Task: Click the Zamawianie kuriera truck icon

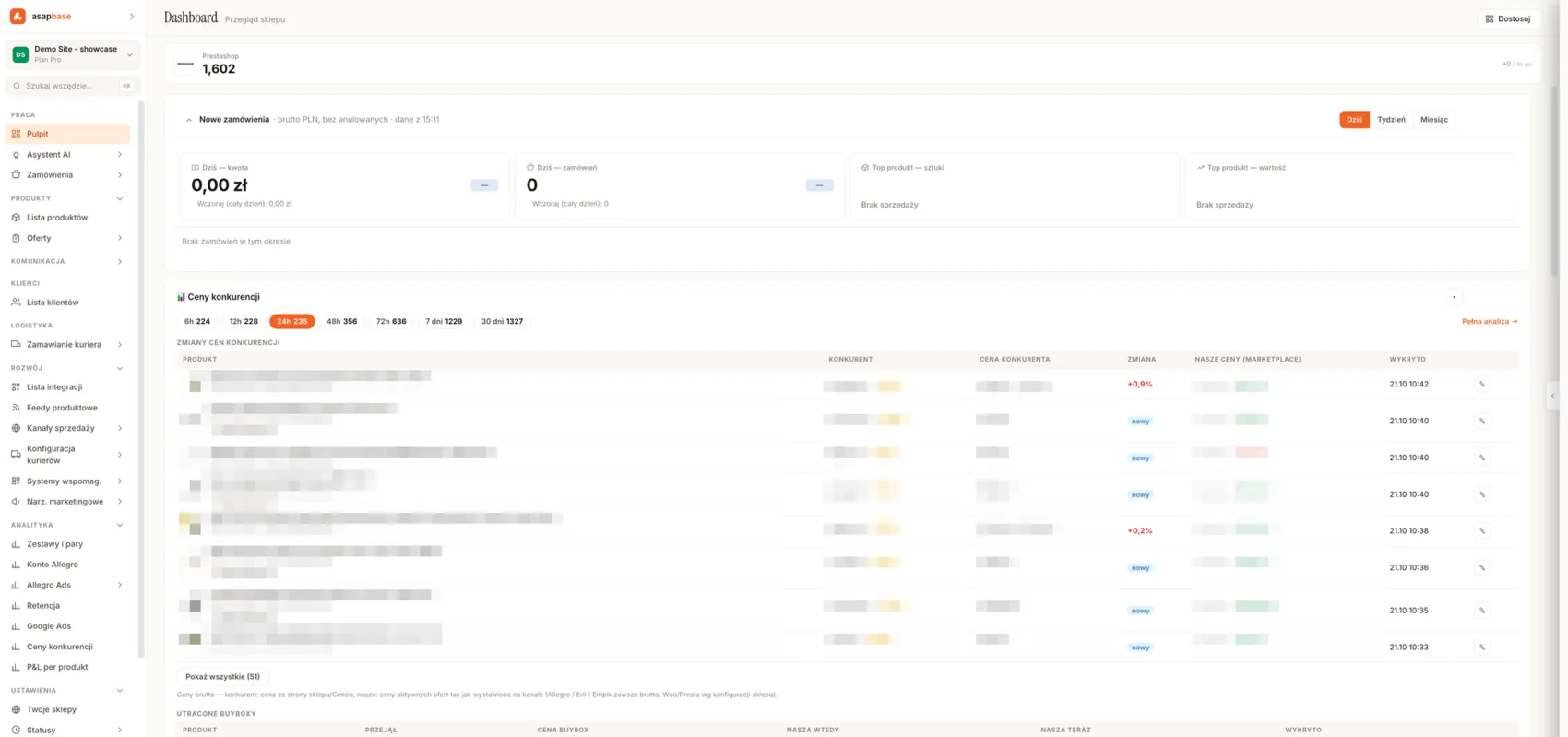Action: coord(16,345)
